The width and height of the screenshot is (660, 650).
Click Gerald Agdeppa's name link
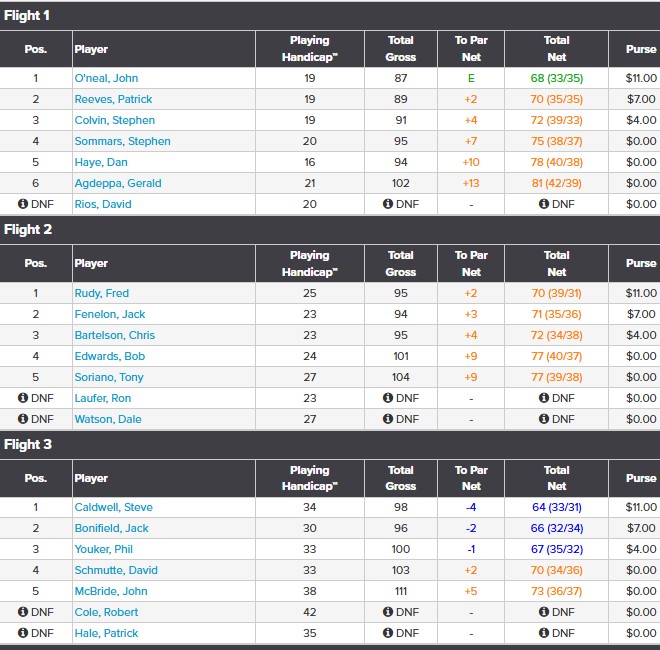tap(117, 183)
